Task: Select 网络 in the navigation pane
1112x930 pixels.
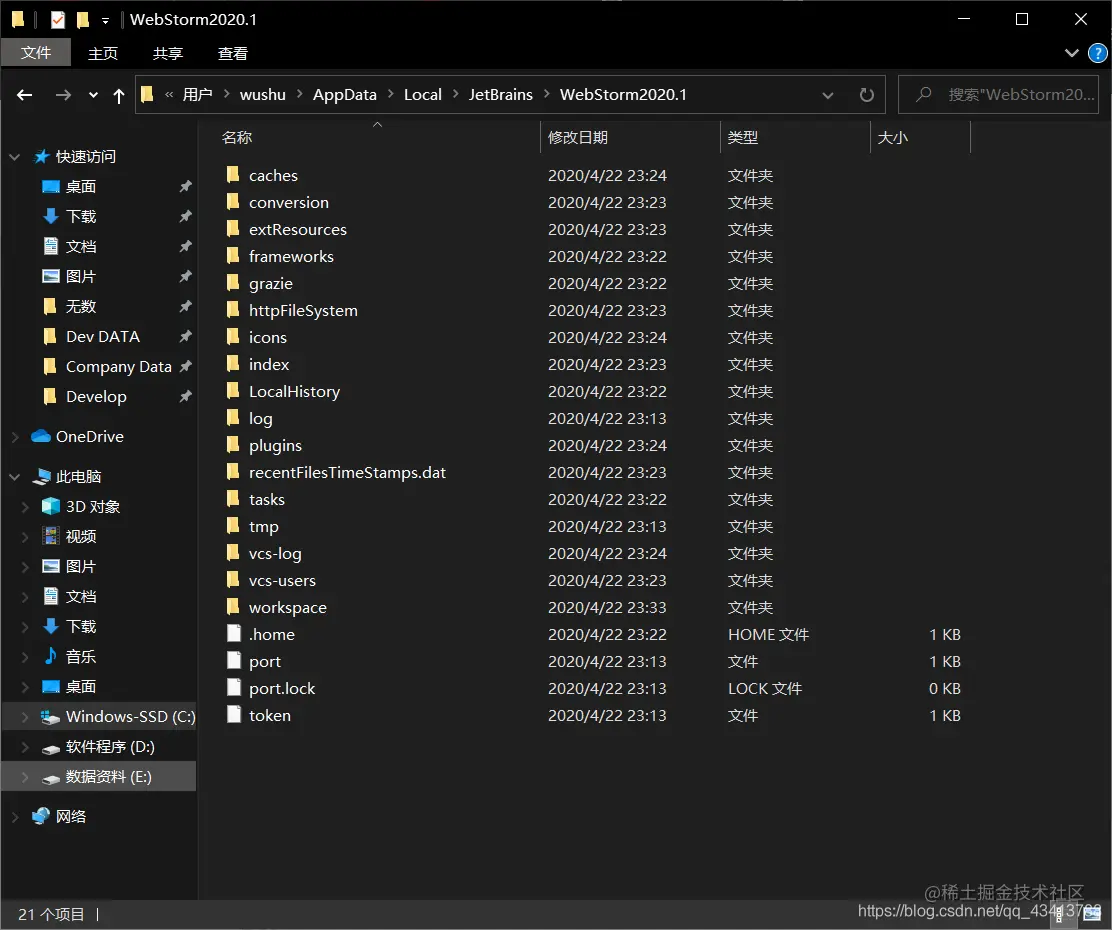Action: tap(71, 816)
